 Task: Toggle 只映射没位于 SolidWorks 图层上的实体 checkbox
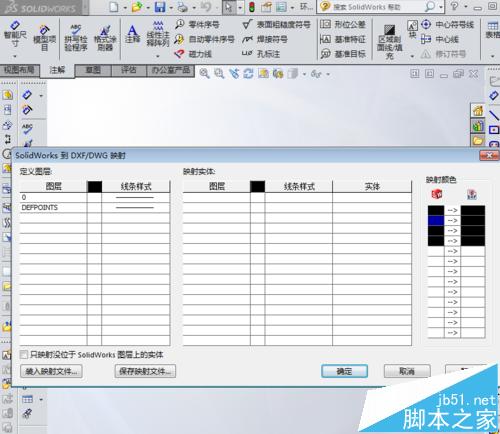tap(24, 354)
